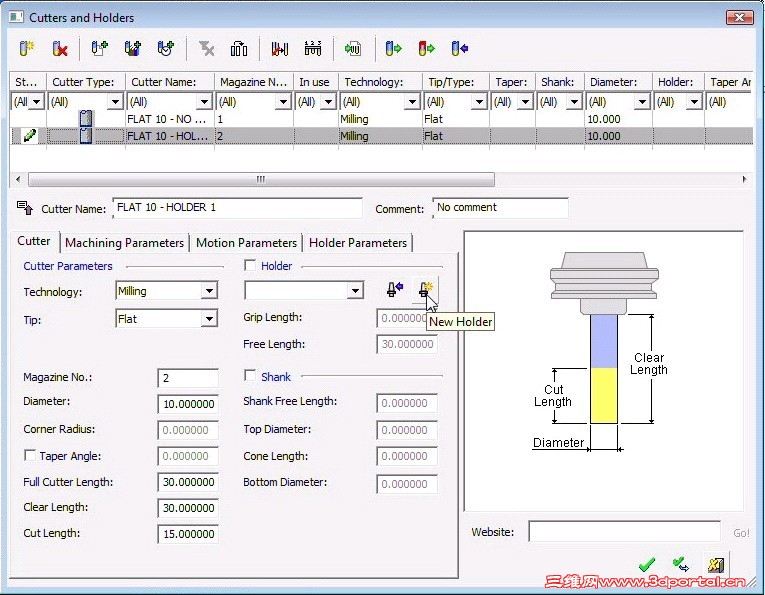The height and width of the screenshot is (595, 765).
Task: Close the Cutters and Holders dialog
Action: [x=740, y=18]
